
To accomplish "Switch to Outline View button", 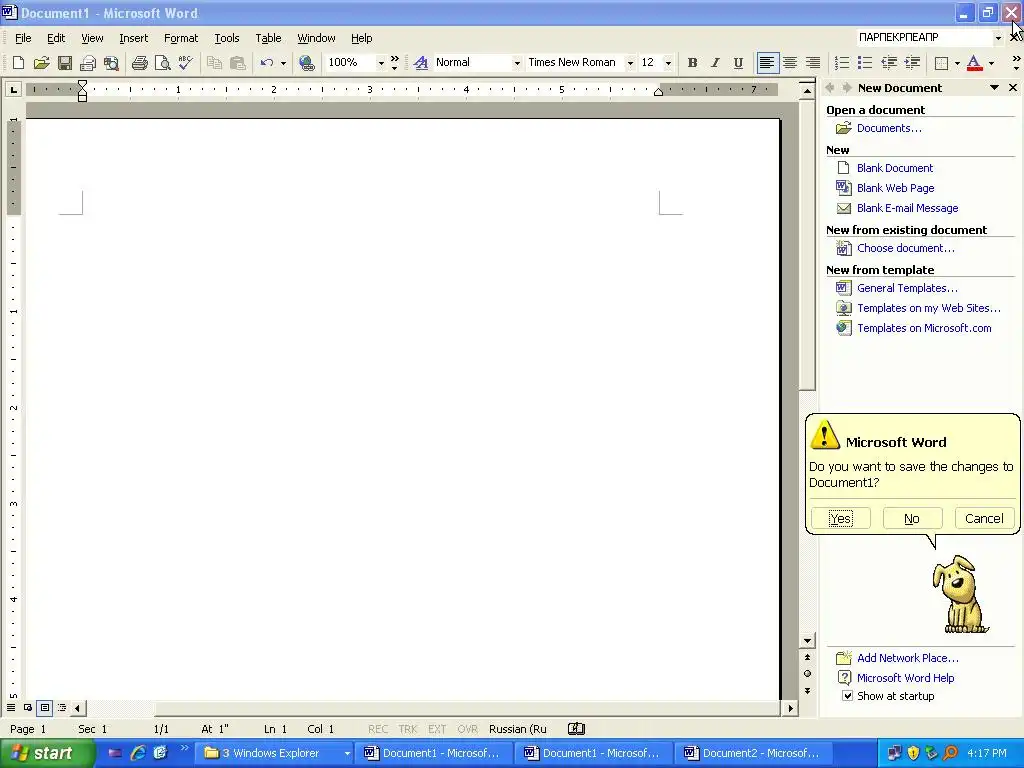I will [61, 707].
